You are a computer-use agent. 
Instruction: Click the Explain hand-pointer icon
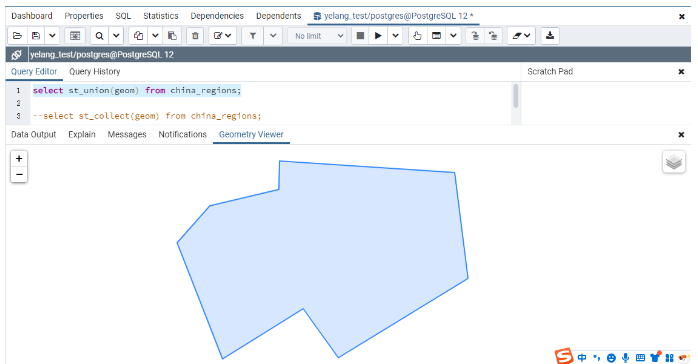[x=417, y=36]
